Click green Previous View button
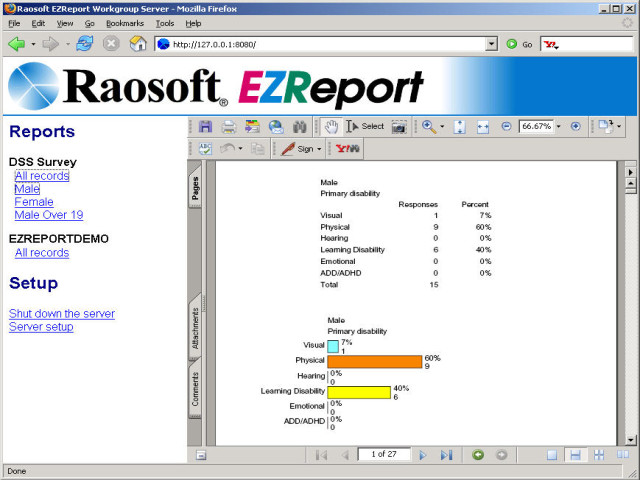The image size is (640, 480). (478, 455)
